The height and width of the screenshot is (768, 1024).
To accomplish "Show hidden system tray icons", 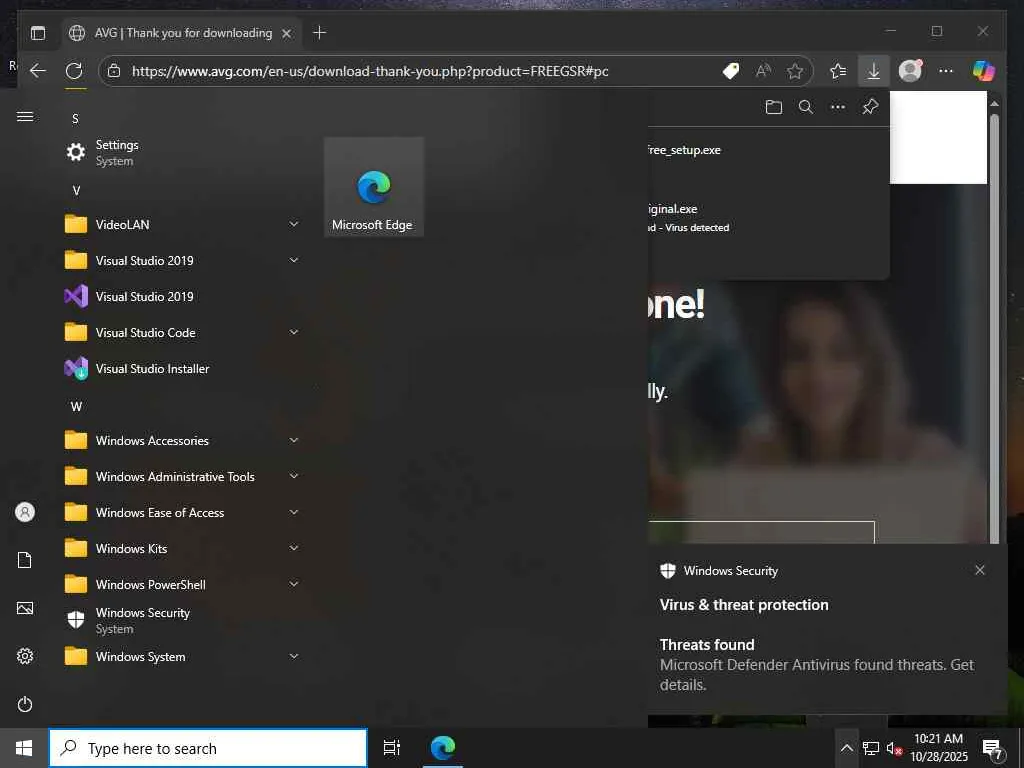I will click(x=846, y=748).
